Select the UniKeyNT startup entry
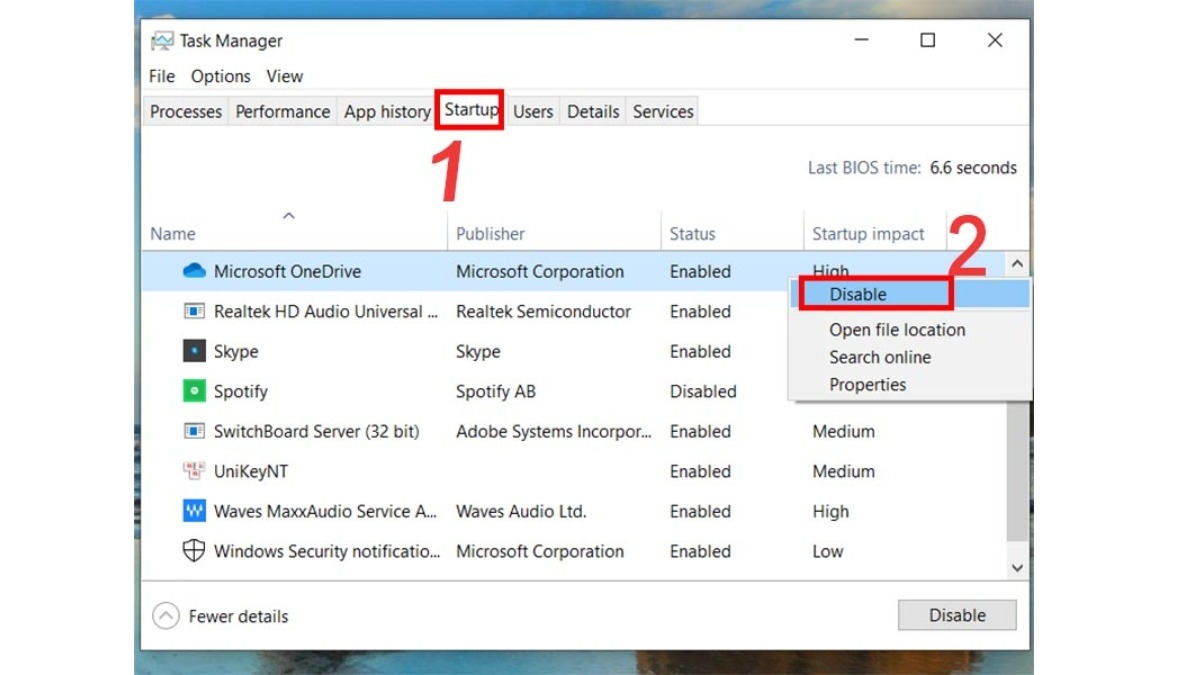This screenshot has width=1200, height=675. 251,471
